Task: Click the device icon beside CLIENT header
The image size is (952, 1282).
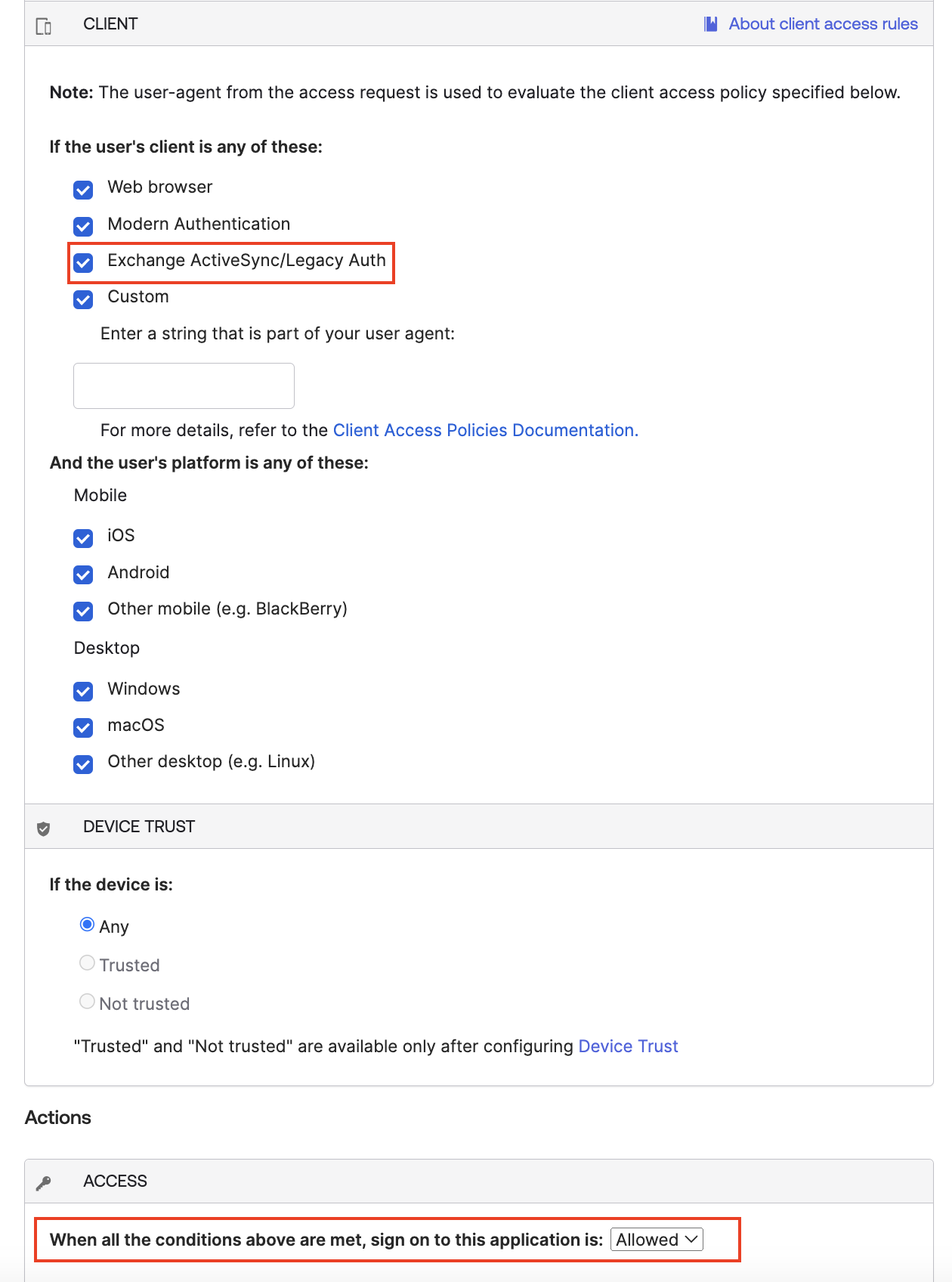Action: click(x=44, y=23)
